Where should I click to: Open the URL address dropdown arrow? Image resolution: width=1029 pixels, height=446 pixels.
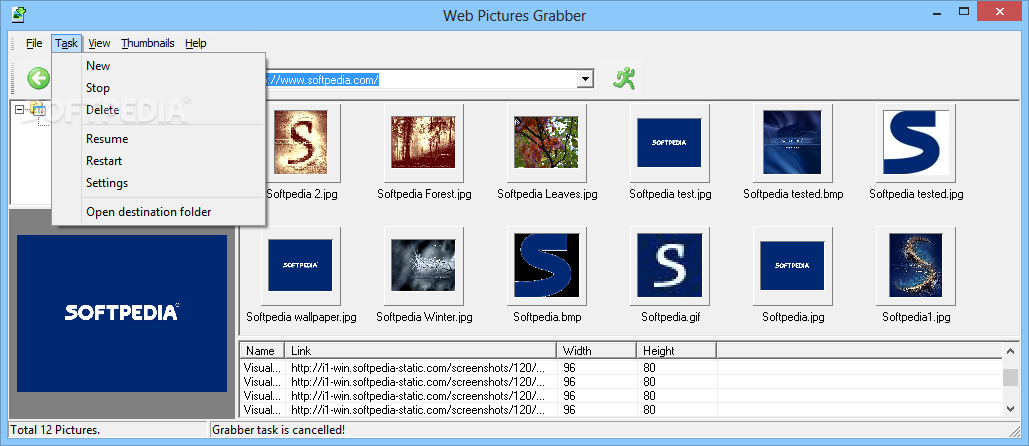(585, 79)
